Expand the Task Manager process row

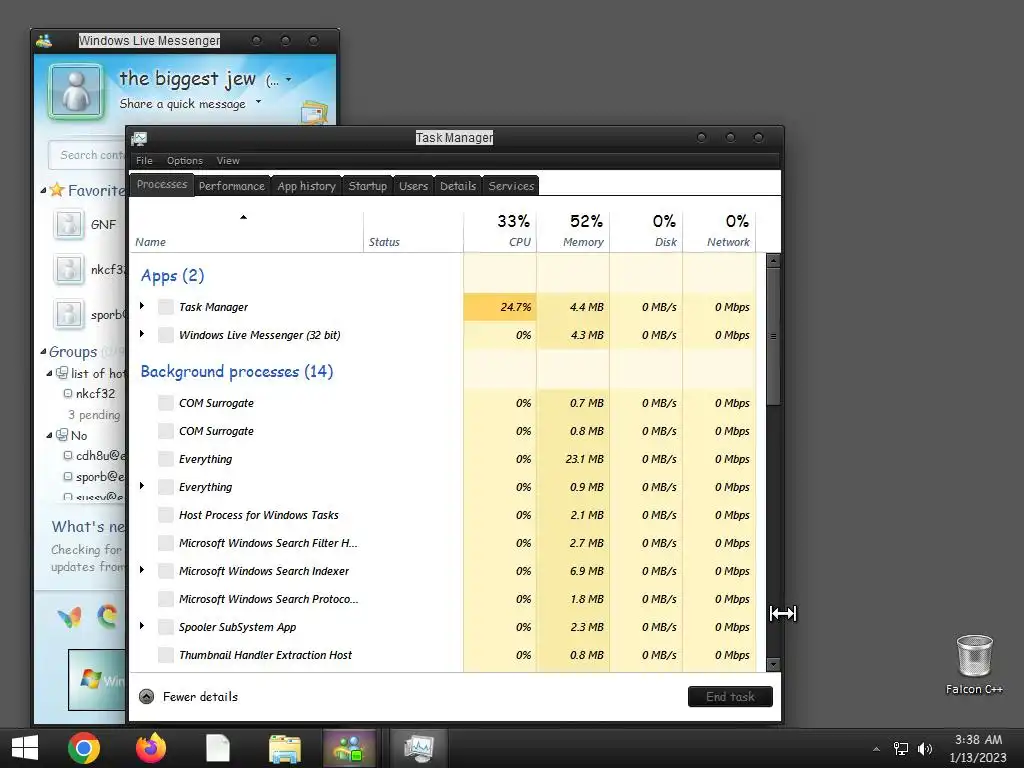point(142,306)
